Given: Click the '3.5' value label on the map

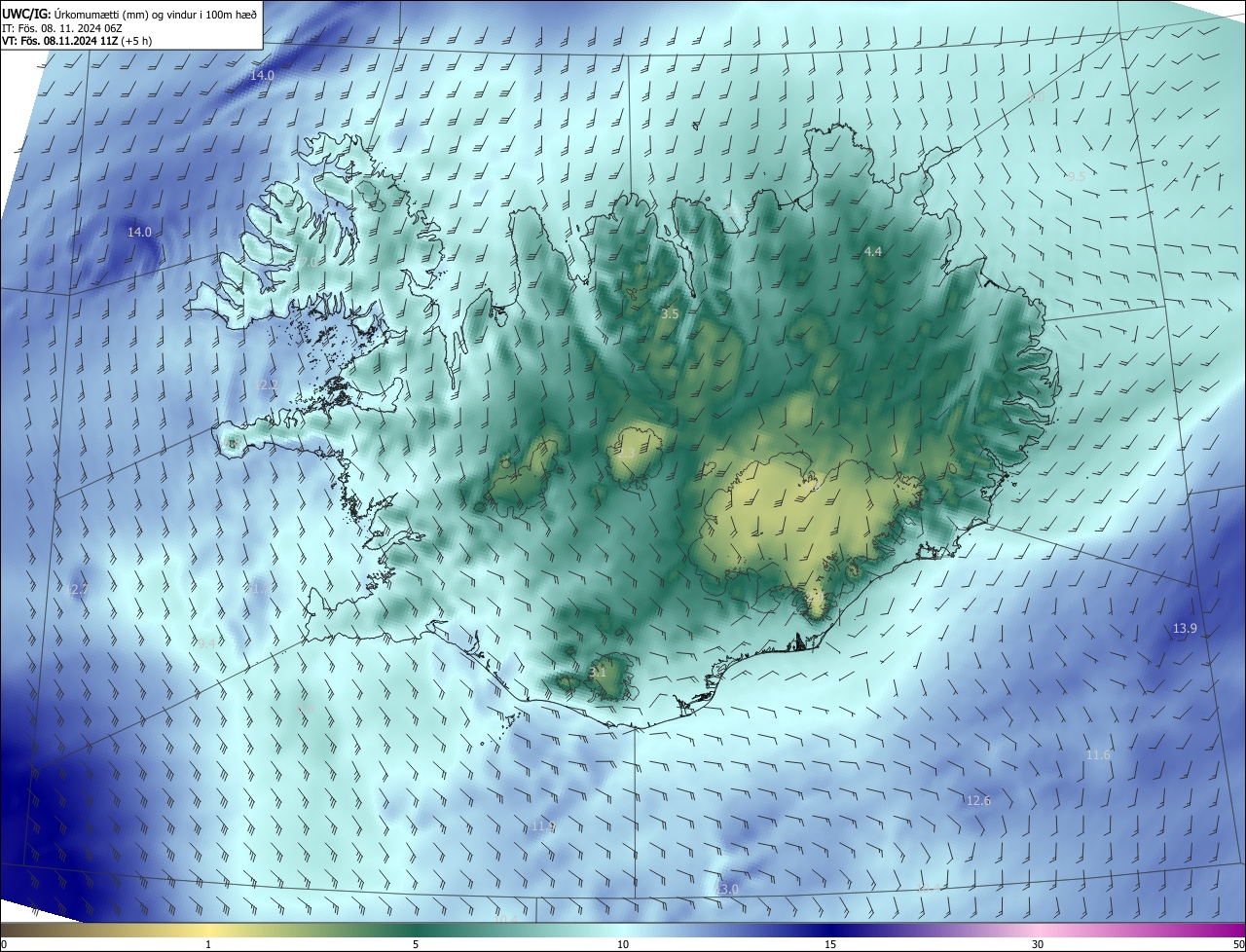Looking at the screenshot, I should pos(670,313).
